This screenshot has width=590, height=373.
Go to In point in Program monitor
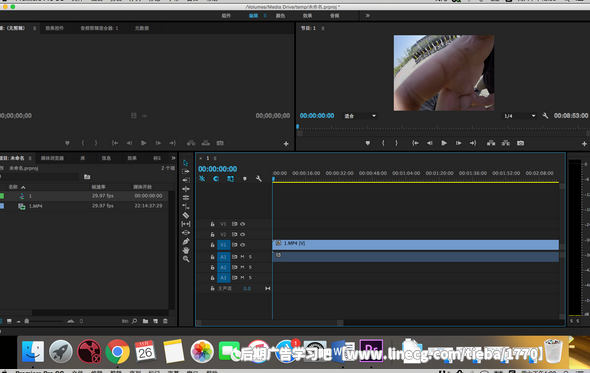coord(415,143)
